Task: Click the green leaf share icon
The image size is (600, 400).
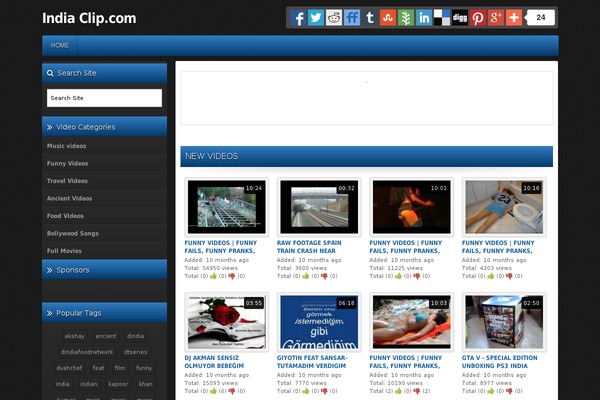Action: [406, 18]
